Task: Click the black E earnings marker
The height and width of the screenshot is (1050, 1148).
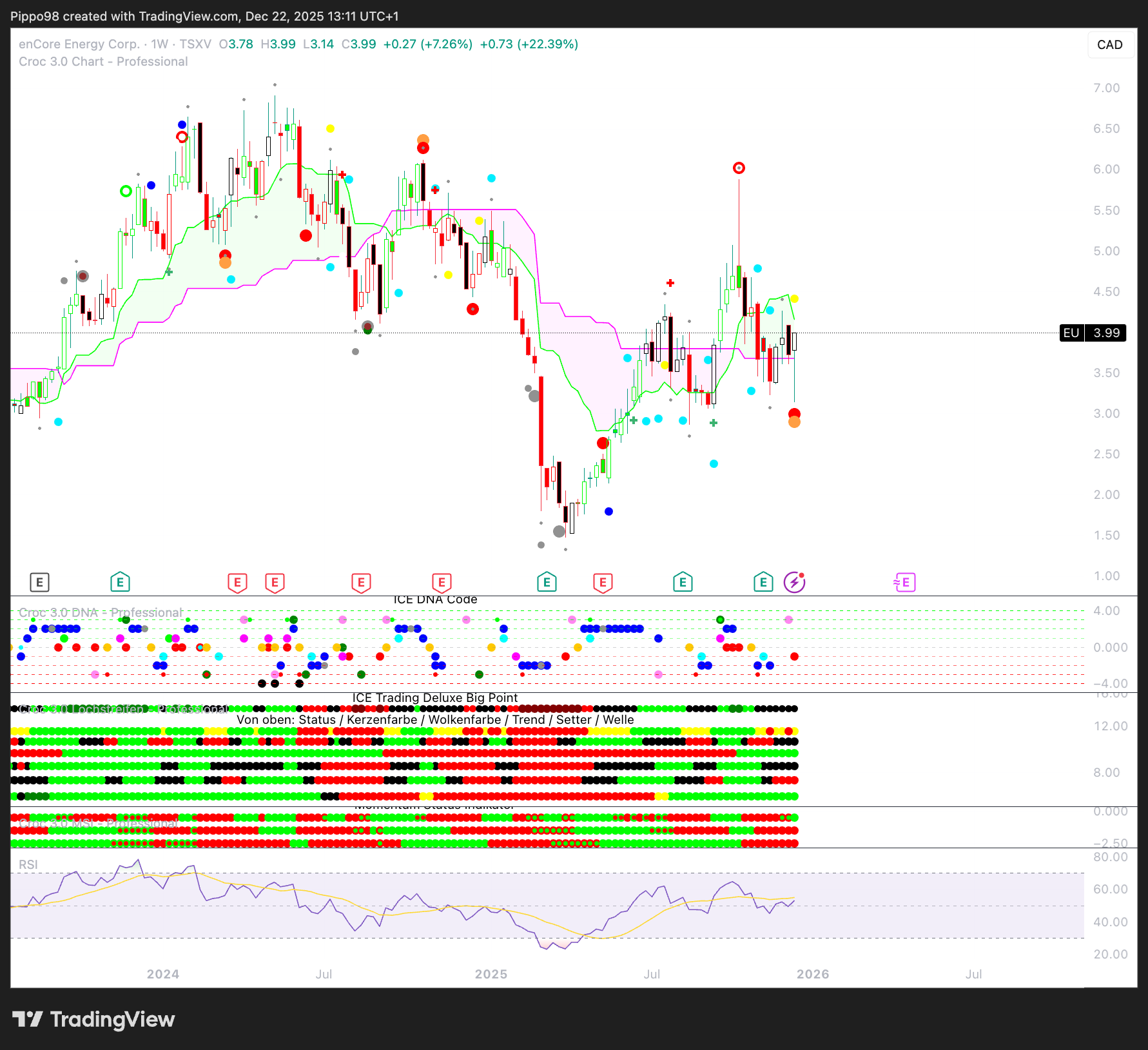Action: (x=39, y=583)
